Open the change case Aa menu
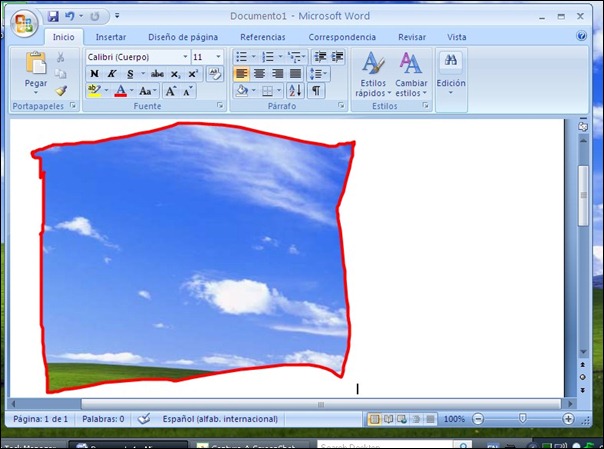This screenshot has width=604, height=449. click(x=148, y=91)
